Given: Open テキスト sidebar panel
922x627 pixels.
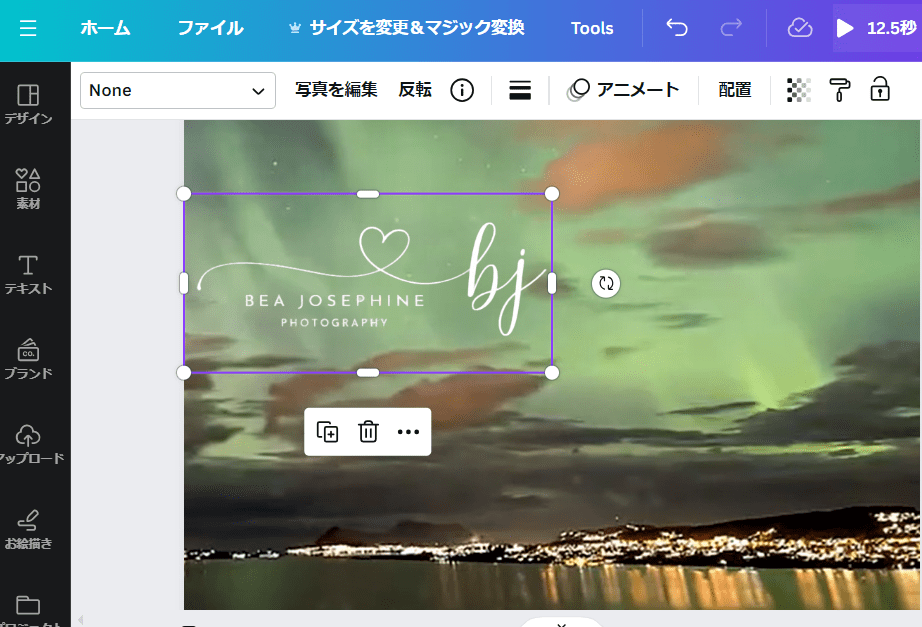Looking at the screenshot, I should coord(28,274).
